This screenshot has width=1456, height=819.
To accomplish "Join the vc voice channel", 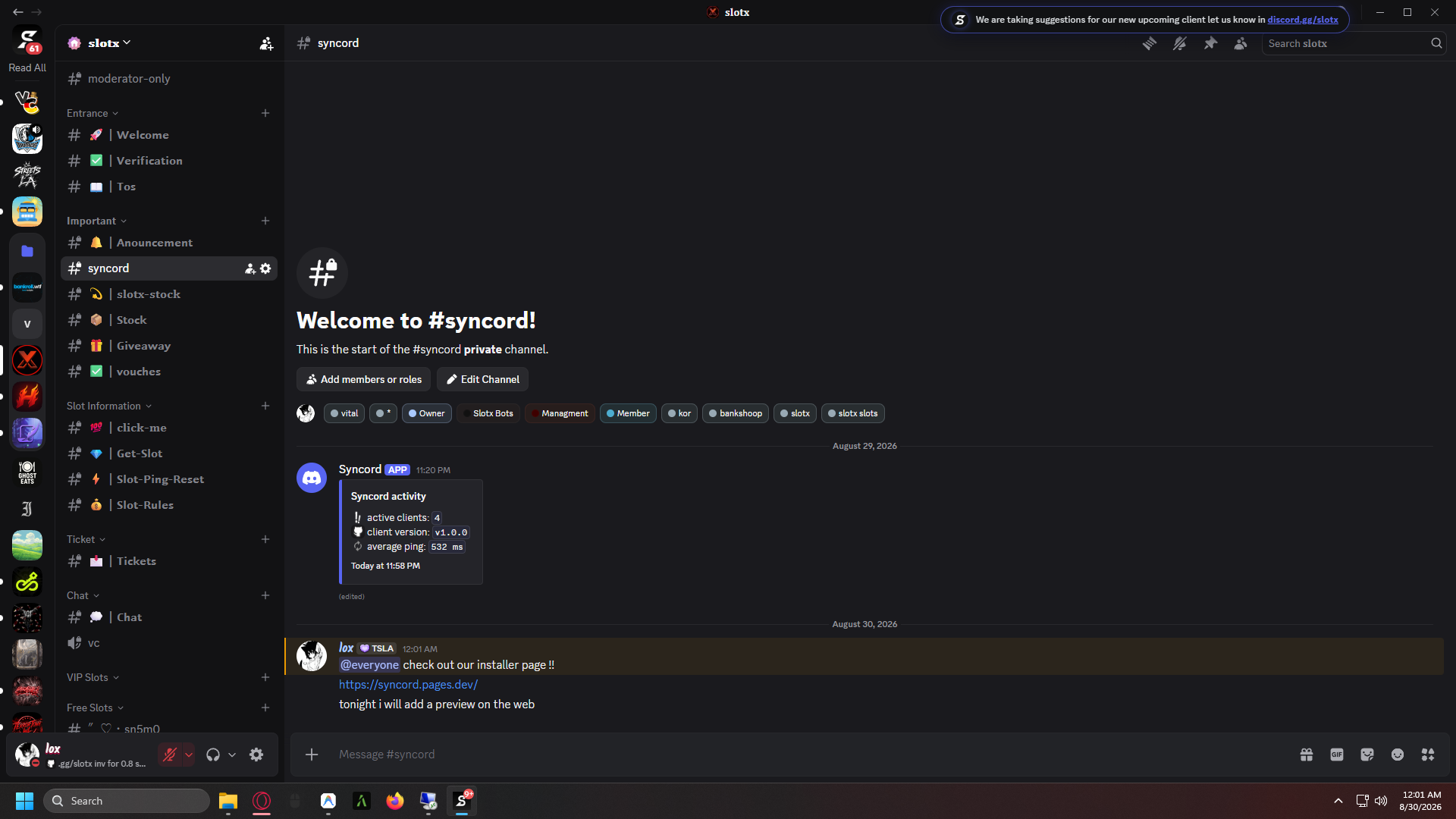I will pyautogui.click(x=169, y=643).
